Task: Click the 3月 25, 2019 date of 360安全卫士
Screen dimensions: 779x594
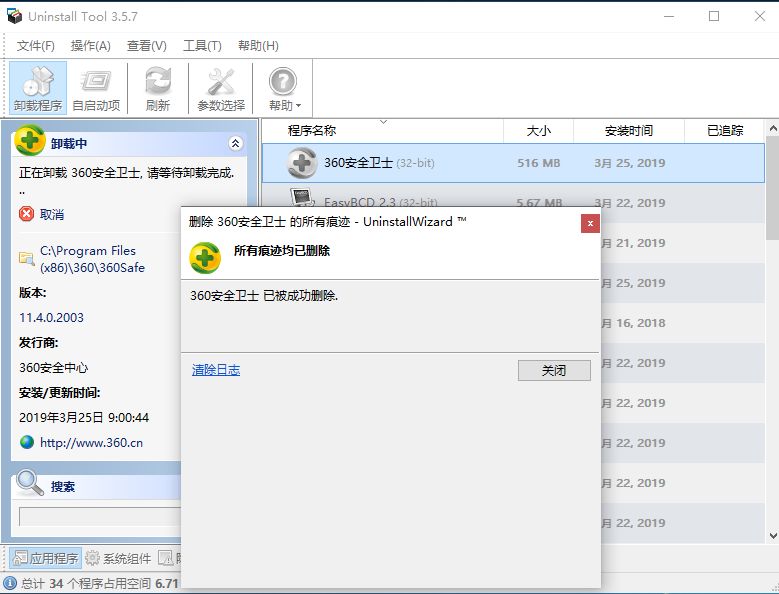Action: click(x=629, y=163)
